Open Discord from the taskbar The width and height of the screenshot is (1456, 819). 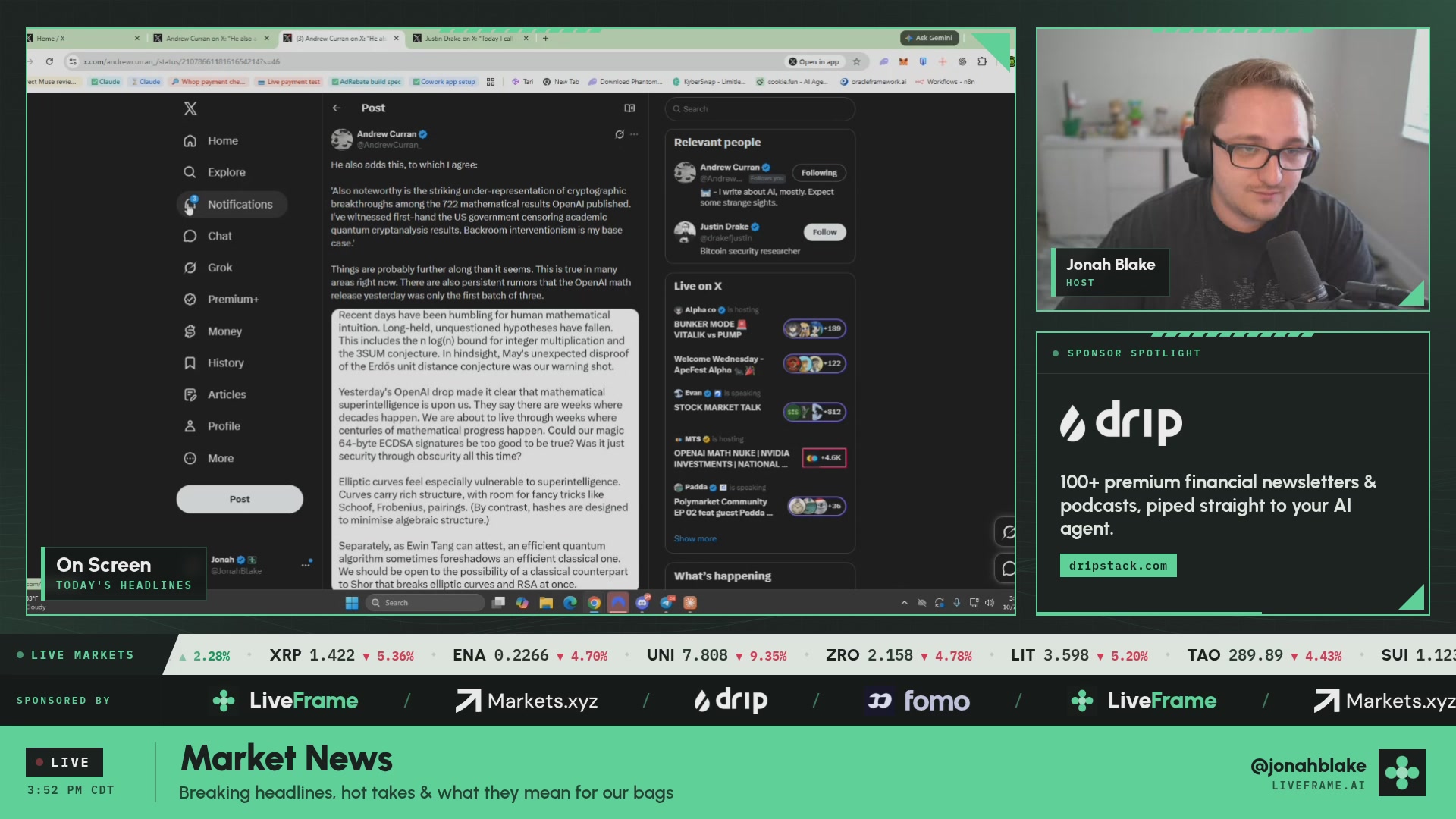point(643,603)
